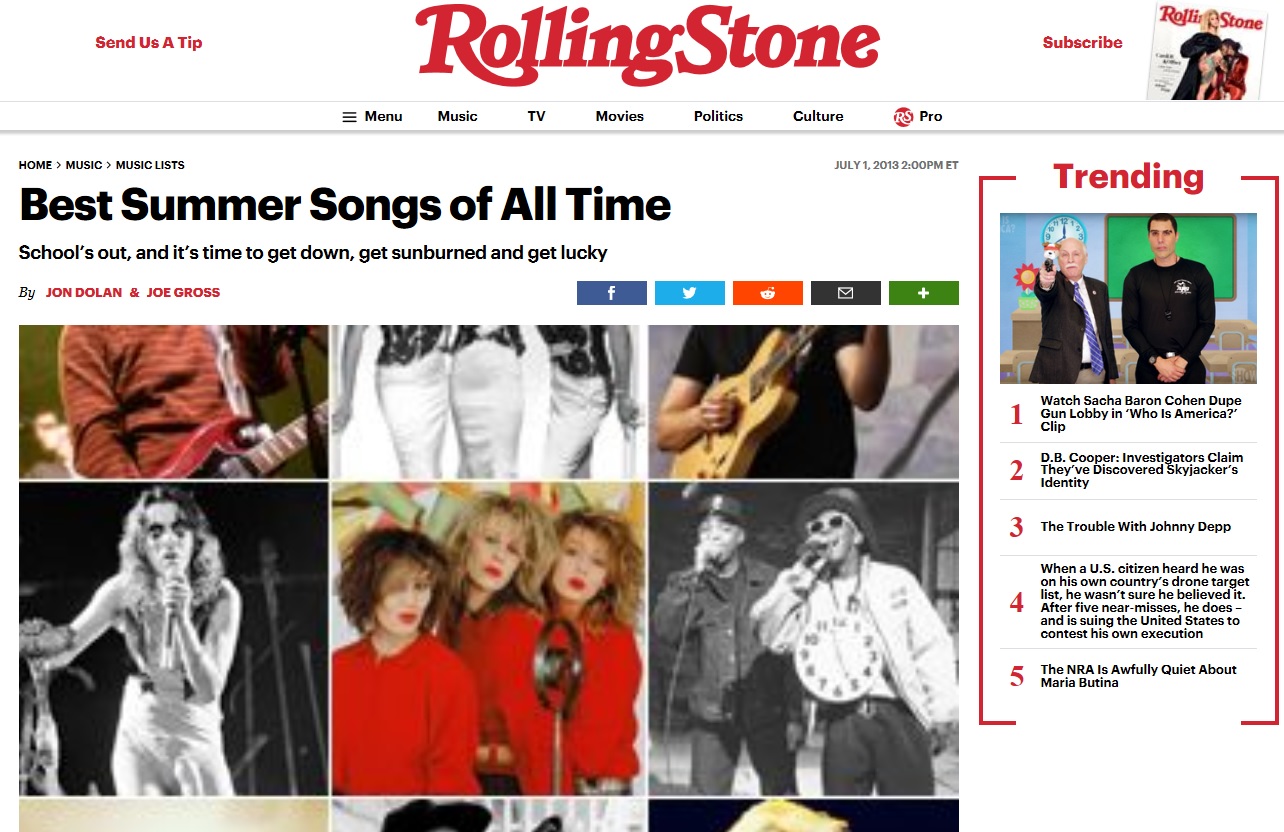Open the hamburger Menu
This screenshot has height=832, width=1284.
point(372,116)
